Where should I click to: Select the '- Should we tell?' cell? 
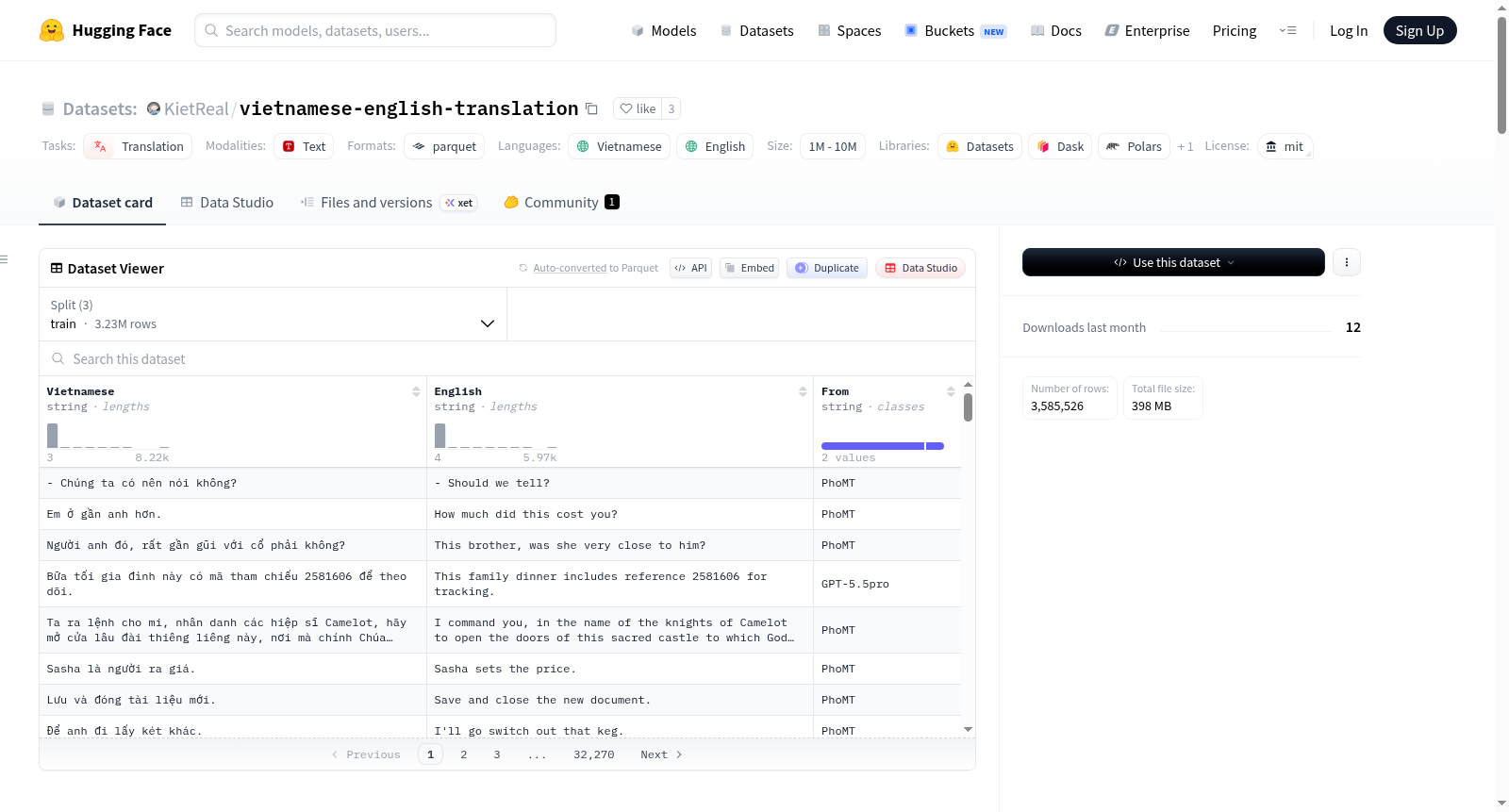pos(620,483)
